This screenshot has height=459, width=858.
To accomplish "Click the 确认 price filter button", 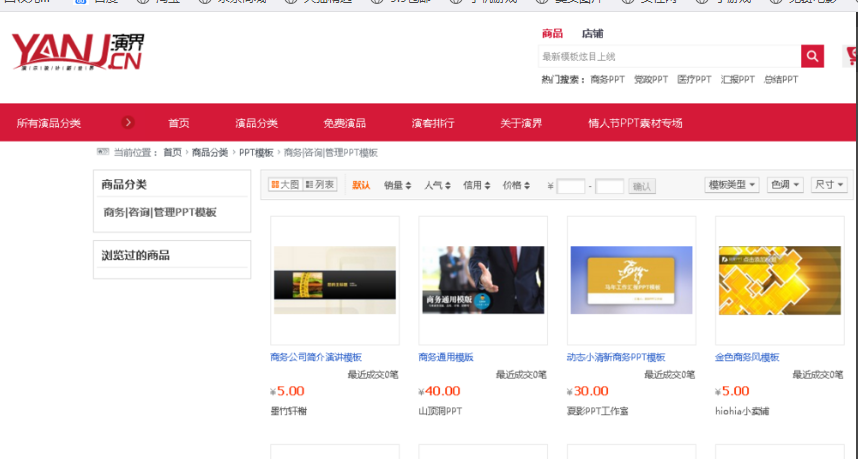I will point(642,186).
